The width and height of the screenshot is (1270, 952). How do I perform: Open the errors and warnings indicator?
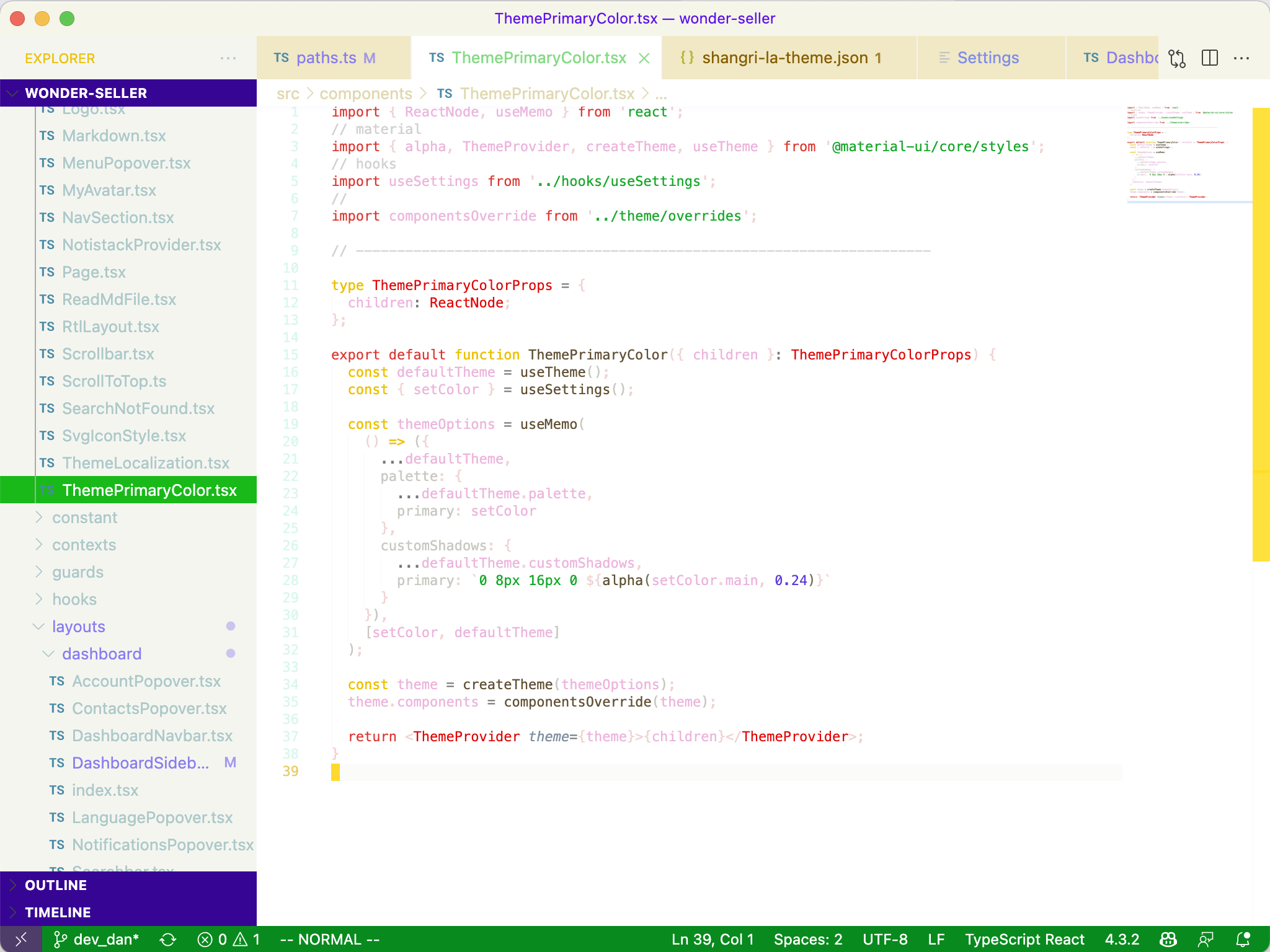(x=229, y=940)
